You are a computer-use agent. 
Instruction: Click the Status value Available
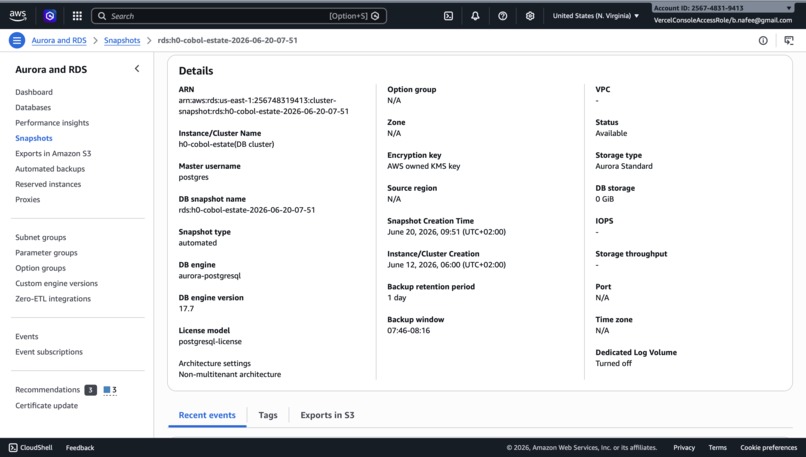(x=611, y=134)
